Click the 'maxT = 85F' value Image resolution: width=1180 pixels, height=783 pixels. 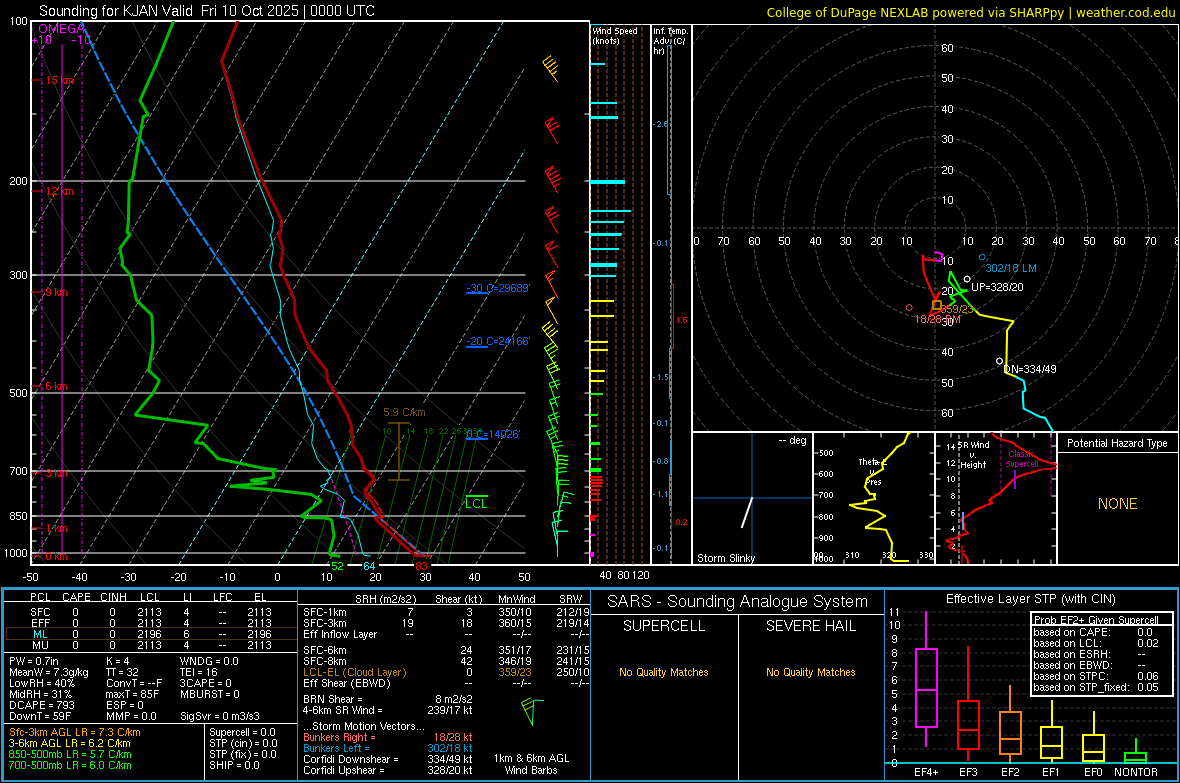132,694
